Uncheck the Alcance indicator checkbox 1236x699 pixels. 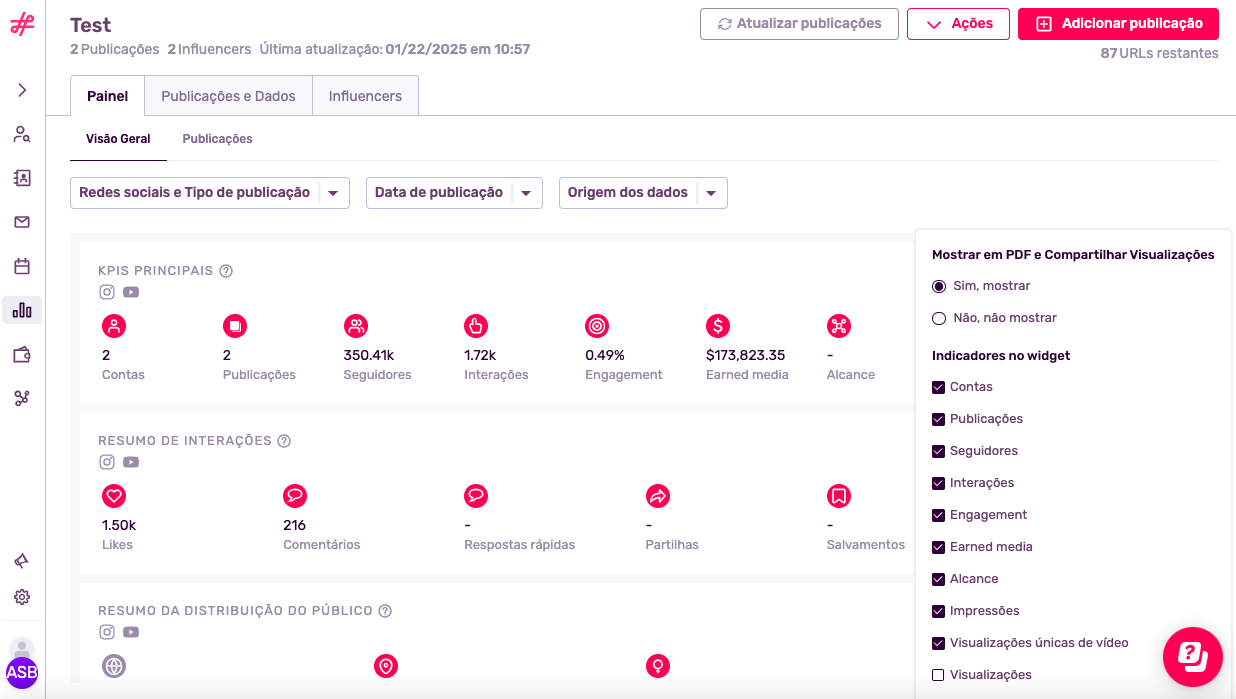click(x=938, y=579)
